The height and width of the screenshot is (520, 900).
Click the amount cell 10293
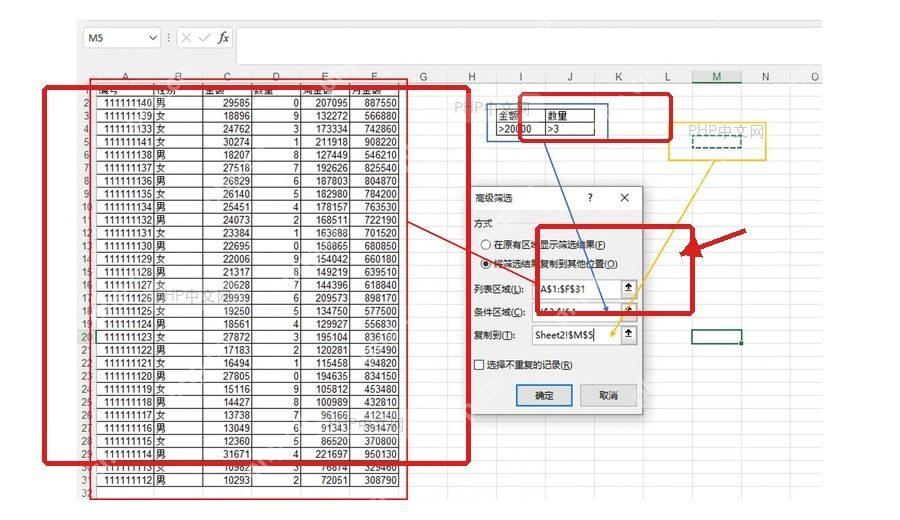(x=227, y=480)
